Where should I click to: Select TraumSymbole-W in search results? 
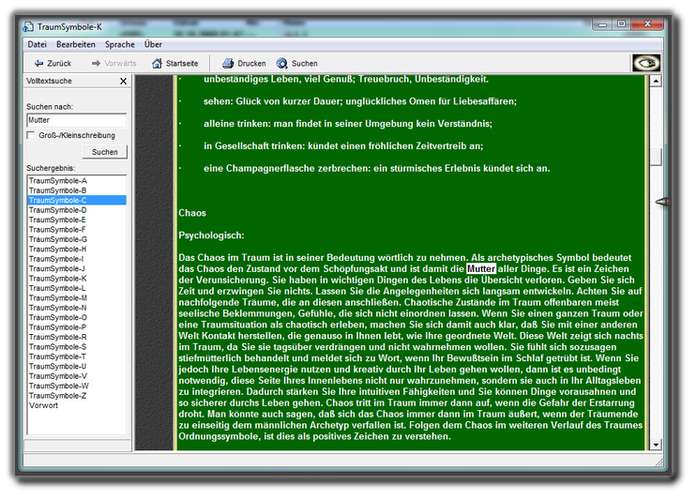(x=59, y=386)
